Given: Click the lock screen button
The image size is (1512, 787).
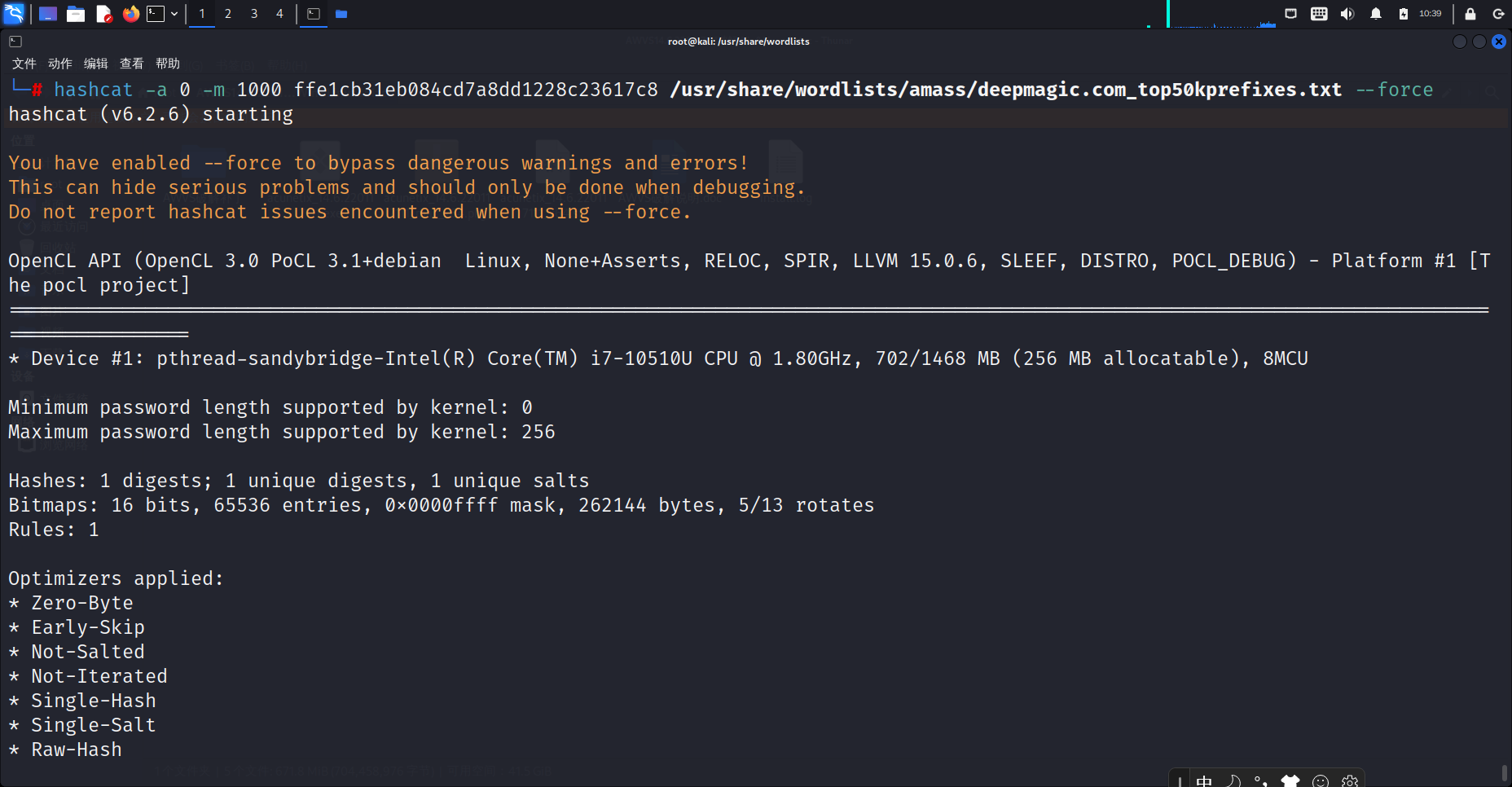Looking at the screenshot, I should pyautogui.click(x=1470, y=14).
